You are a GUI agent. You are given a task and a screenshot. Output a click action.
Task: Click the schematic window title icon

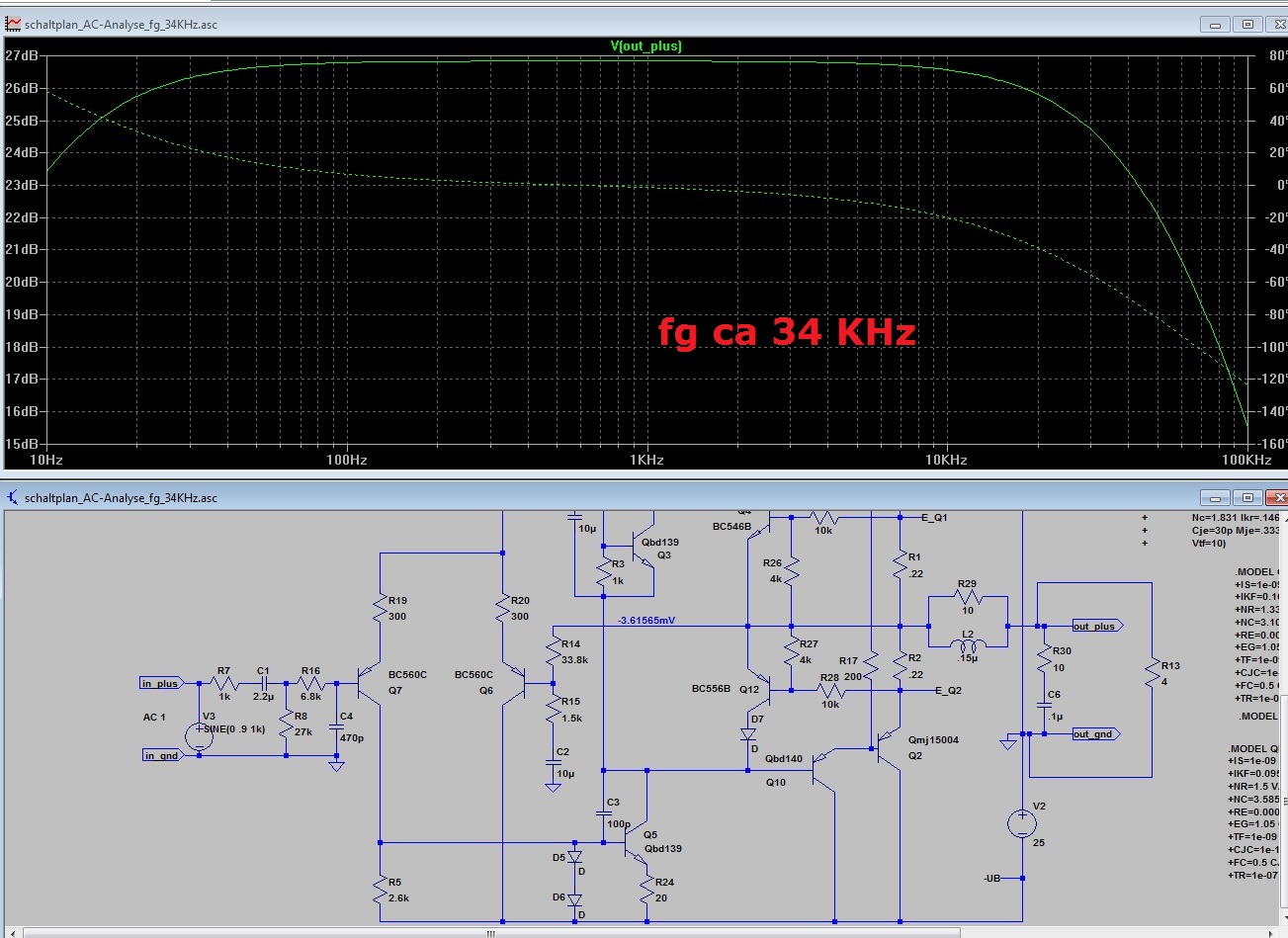pos(13,497)
